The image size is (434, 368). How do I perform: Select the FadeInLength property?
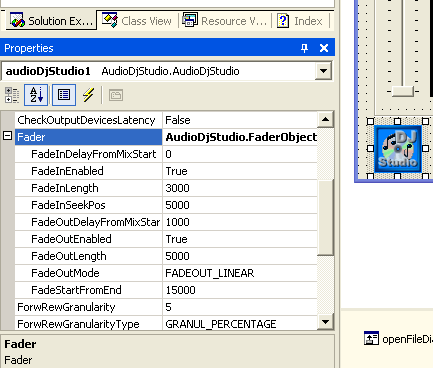(88, 188)
